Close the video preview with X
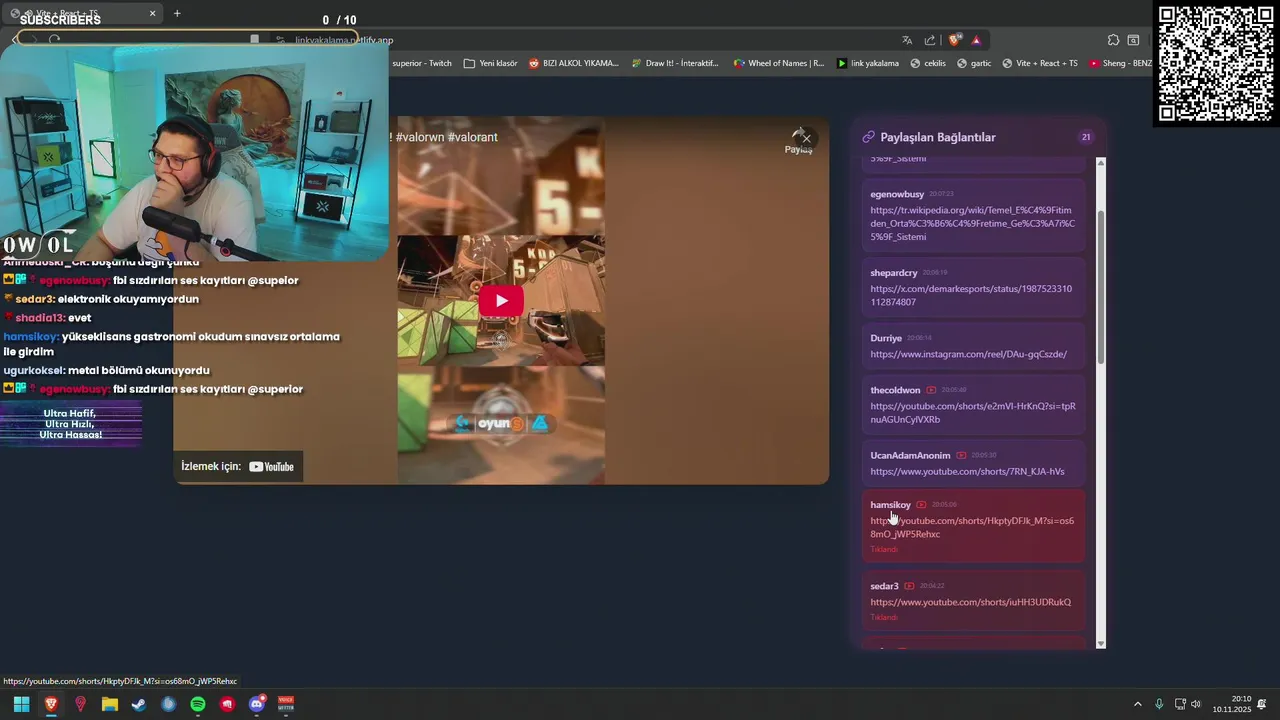The height and width of the screenshot is (720, 1280). click(x=806, y=139)
